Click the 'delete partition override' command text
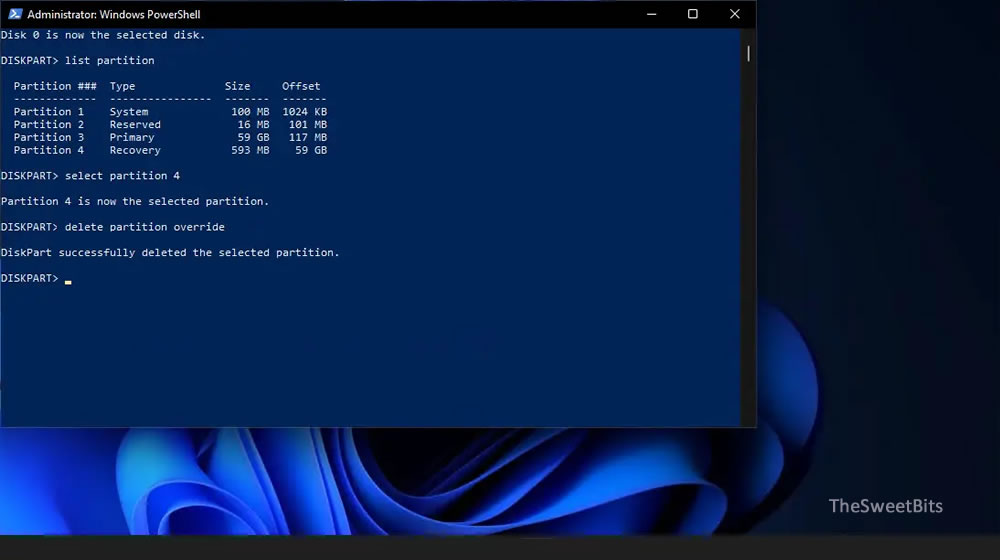 pyautogui.click(x=144, y=227)
